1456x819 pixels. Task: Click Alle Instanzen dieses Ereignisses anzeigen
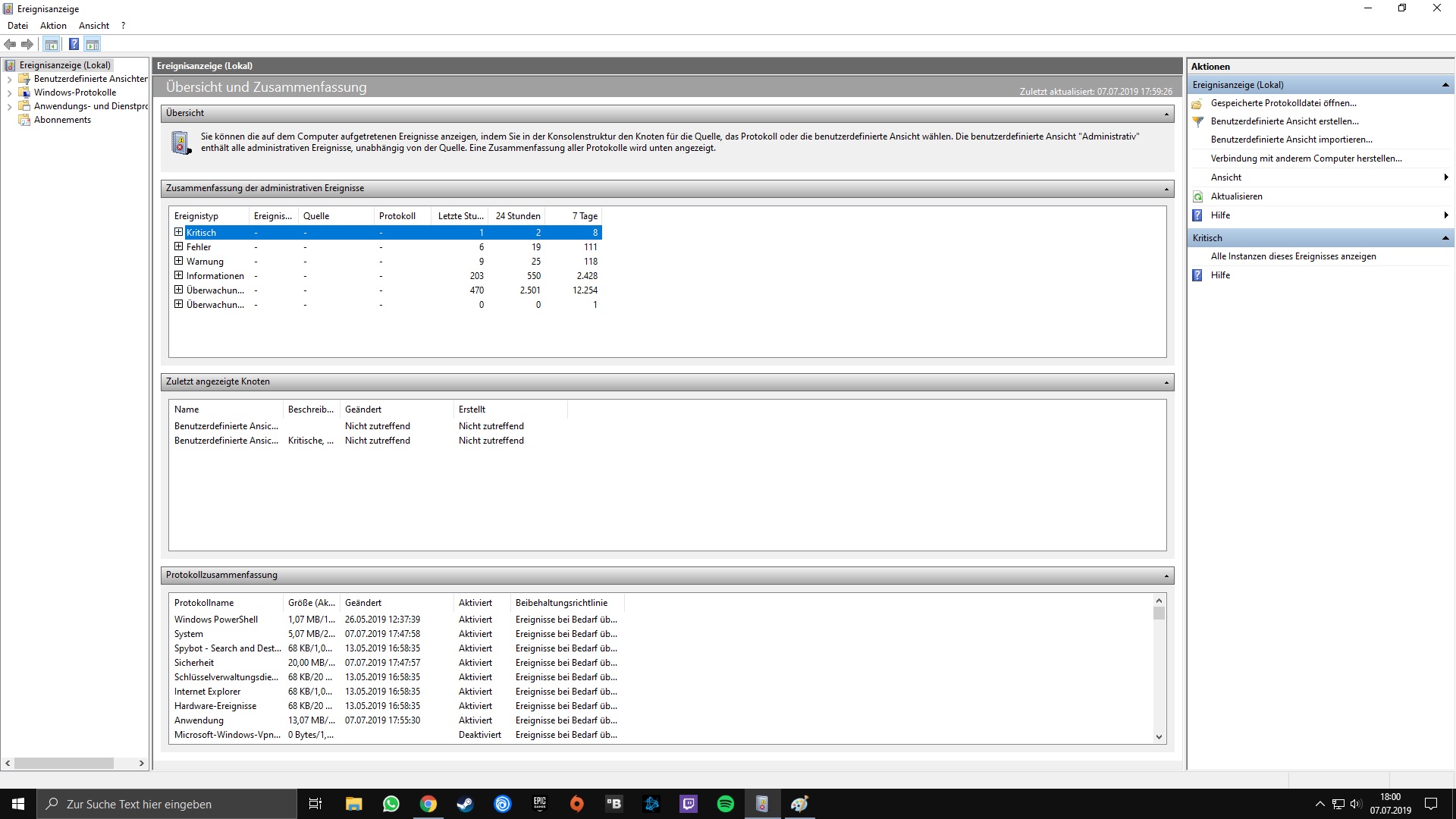point(1293,256)
